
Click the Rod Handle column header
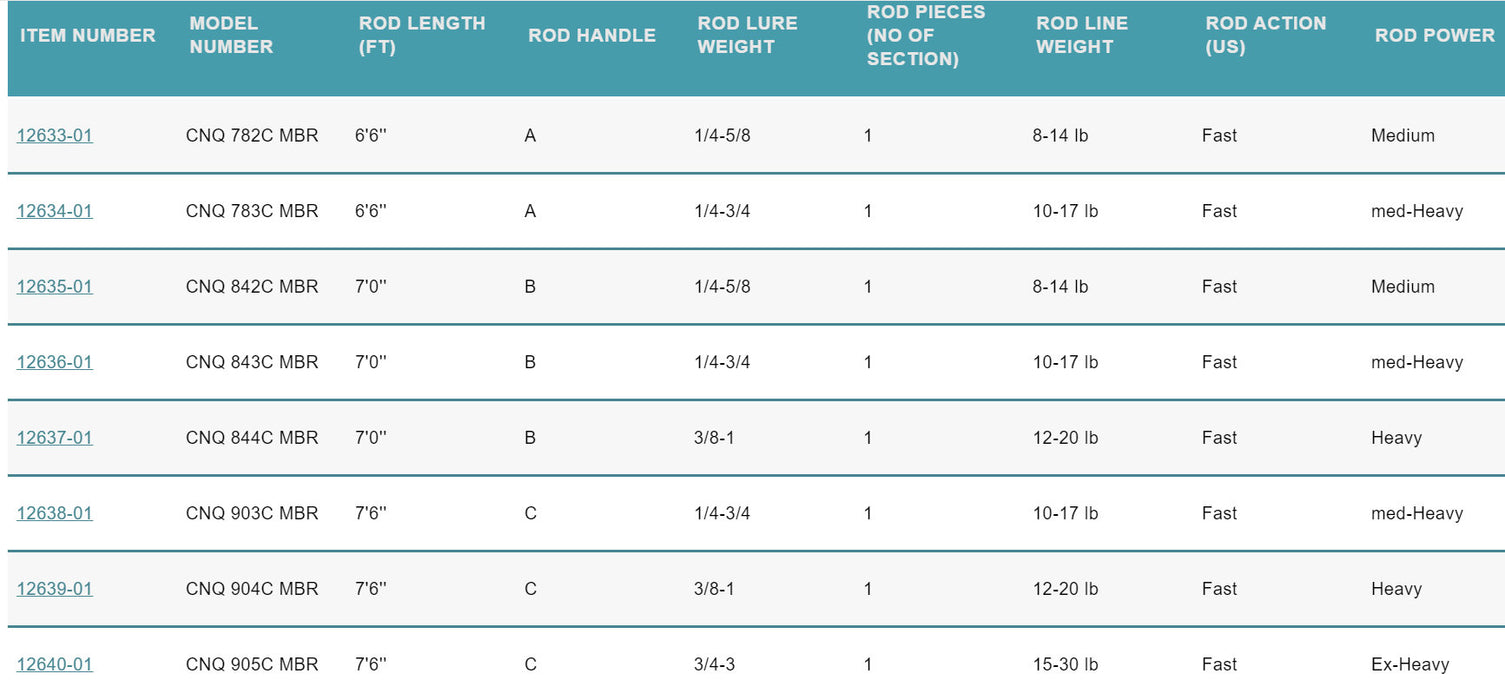(x=592, y=35)
